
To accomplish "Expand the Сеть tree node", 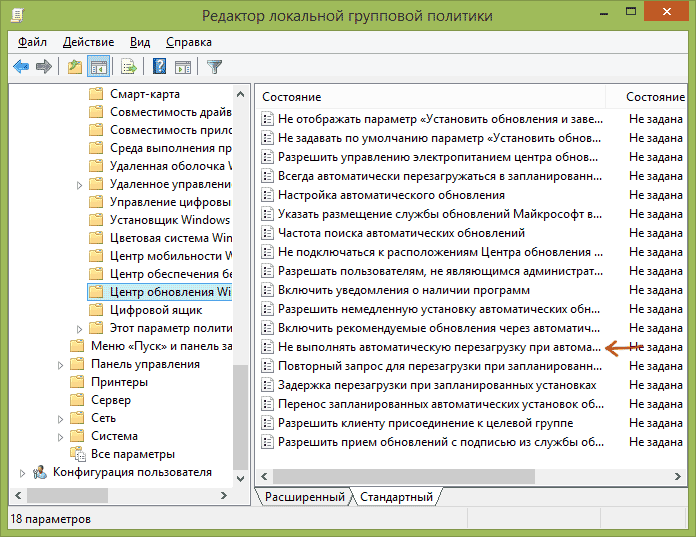I will pyautogui.click(x=60, y=419).
